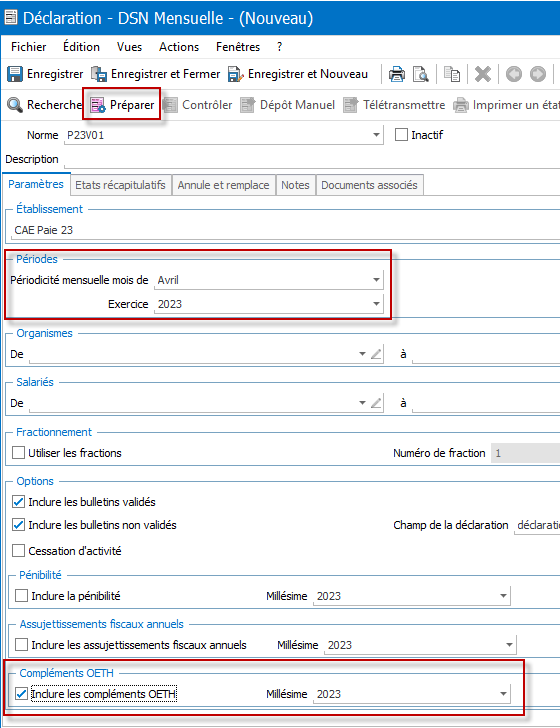Click the Recherche magnifying glass icon
The height and width of the screenshot is (728, 560).
tap(15, 105)
